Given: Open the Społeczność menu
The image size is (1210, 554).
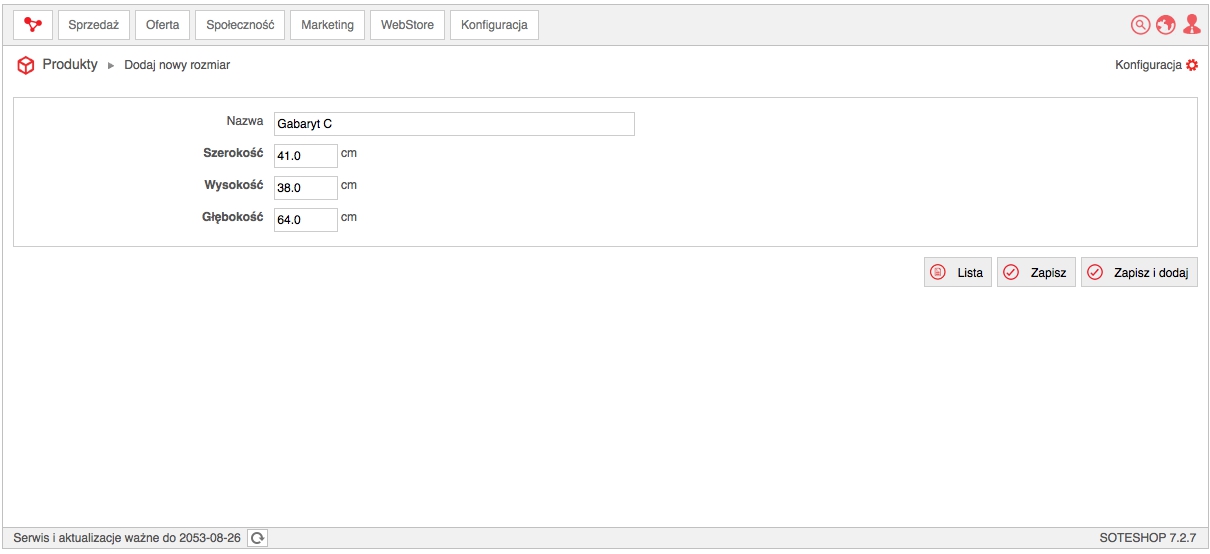Looking at the screenshot, I should tap(240, 25).
